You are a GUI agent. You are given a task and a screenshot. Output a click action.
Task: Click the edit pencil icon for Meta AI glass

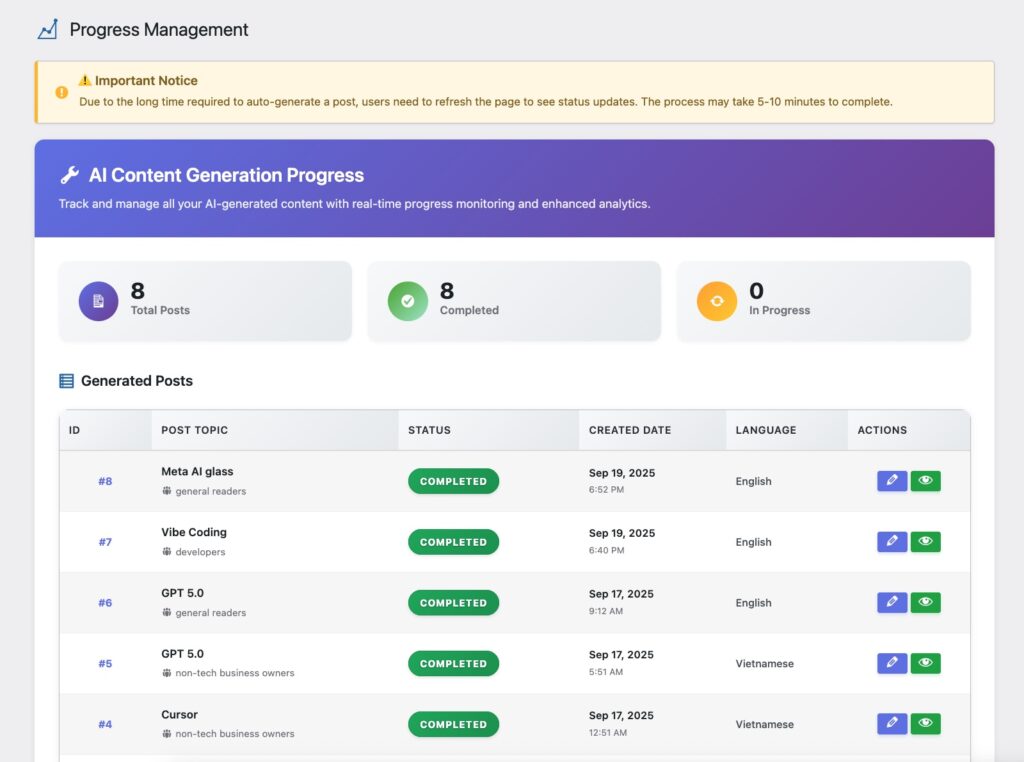click(892, 481)
